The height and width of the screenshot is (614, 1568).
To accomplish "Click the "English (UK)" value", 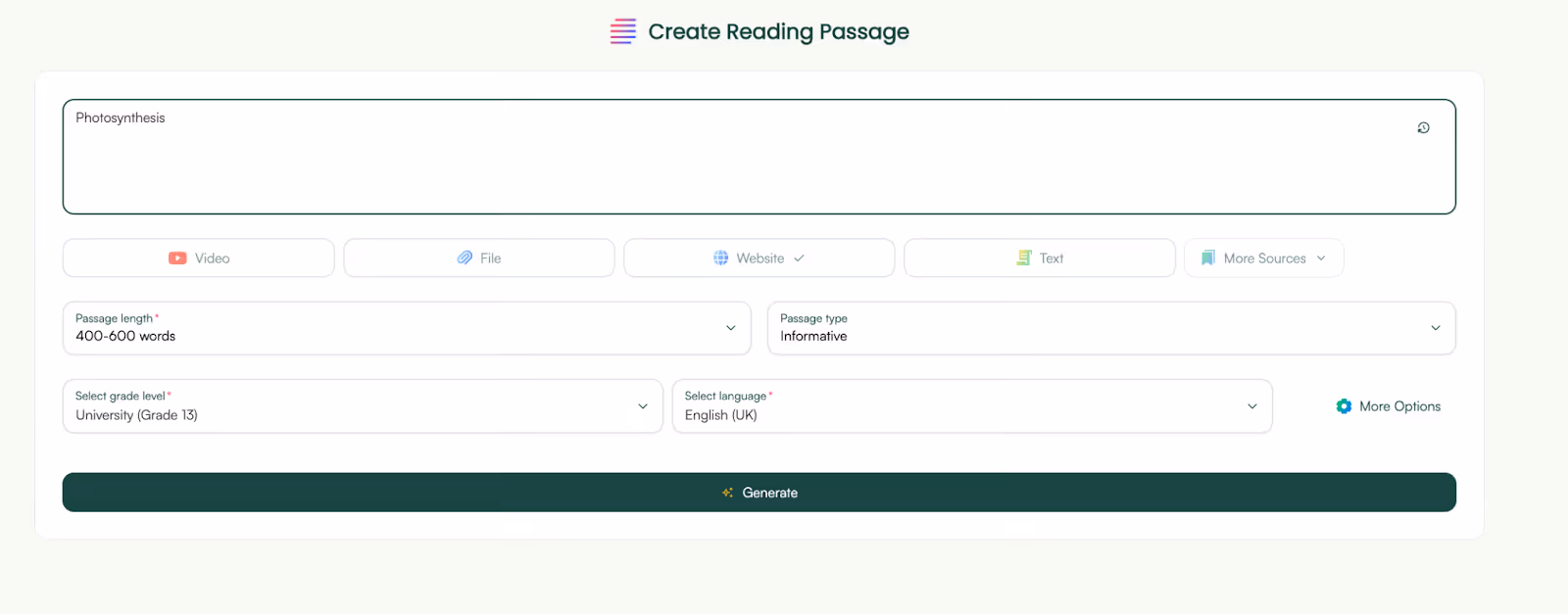I will point(721,415).
